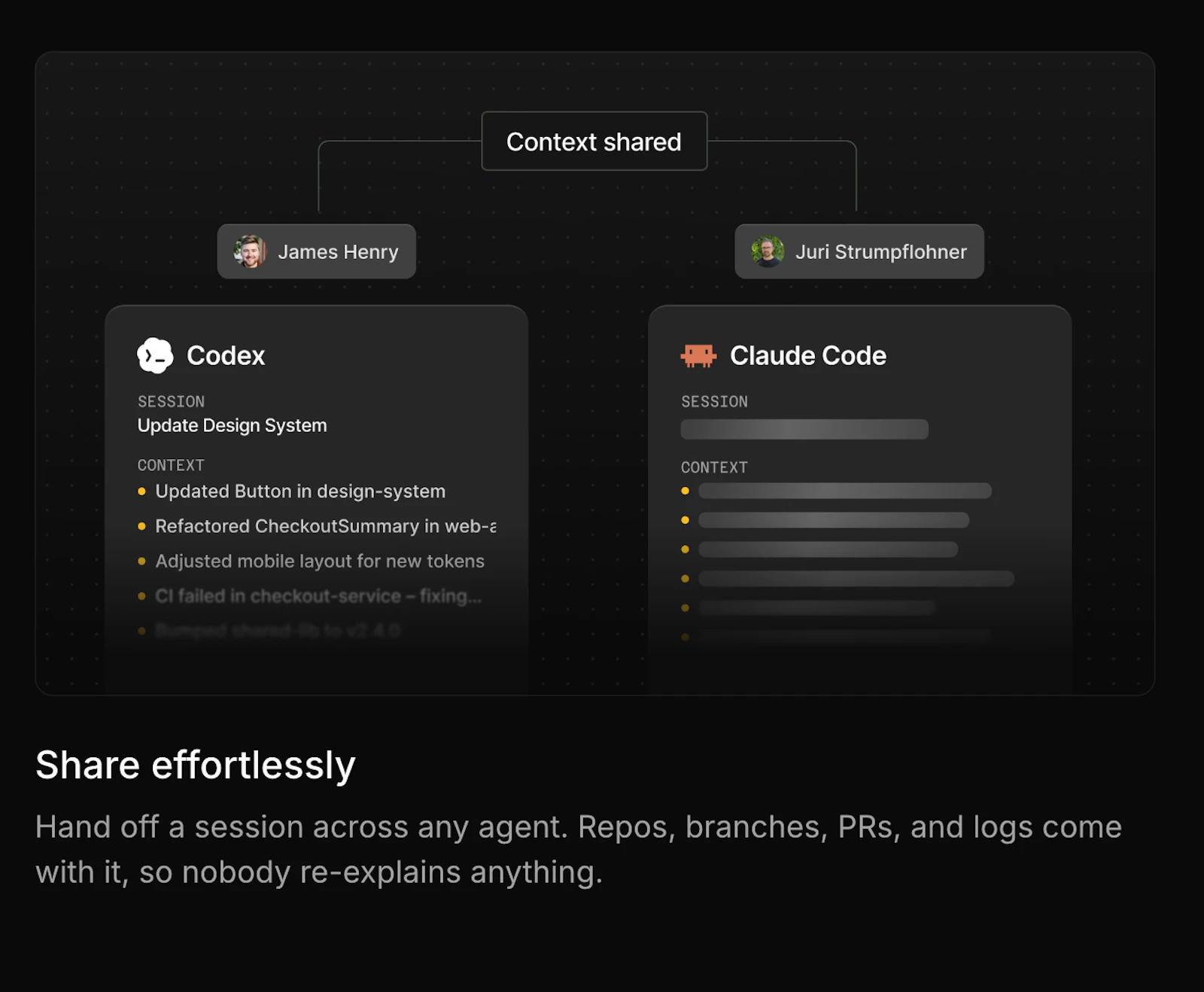
Task: Select the Refactored CheckoutSummary context item
Action: pyautogui.click(x=325, y=526)
